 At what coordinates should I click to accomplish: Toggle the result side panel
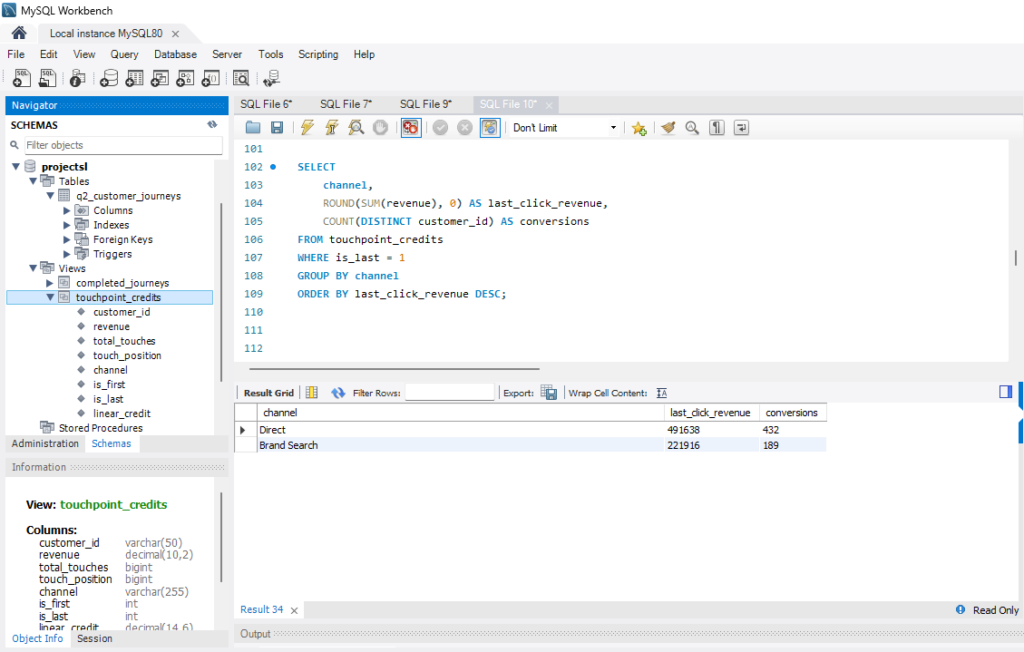[1005, 391]
